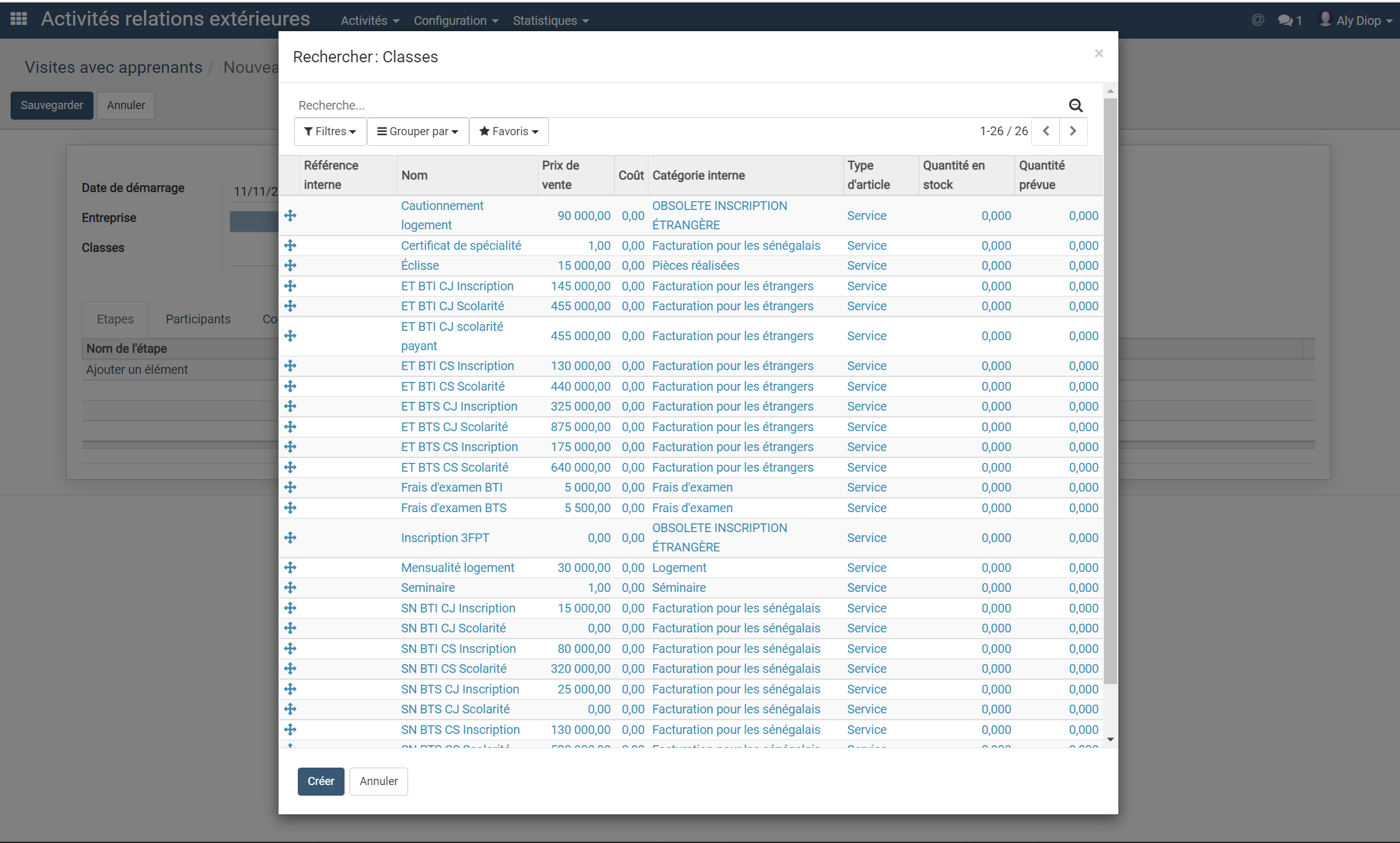The image size is (1400, 843).
Task: Open the apps grid menu icon
Action: [x=19, y=19]
